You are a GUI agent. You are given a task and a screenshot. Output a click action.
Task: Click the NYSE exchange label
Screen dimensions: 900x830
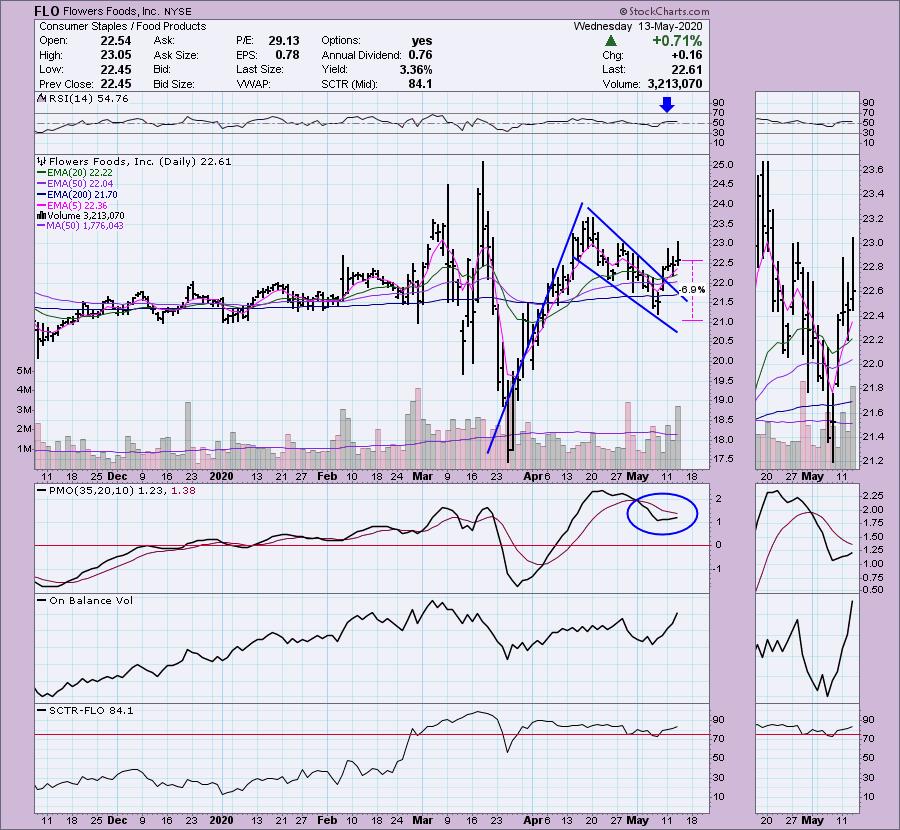pyautogui.click(x=178, y=11)
